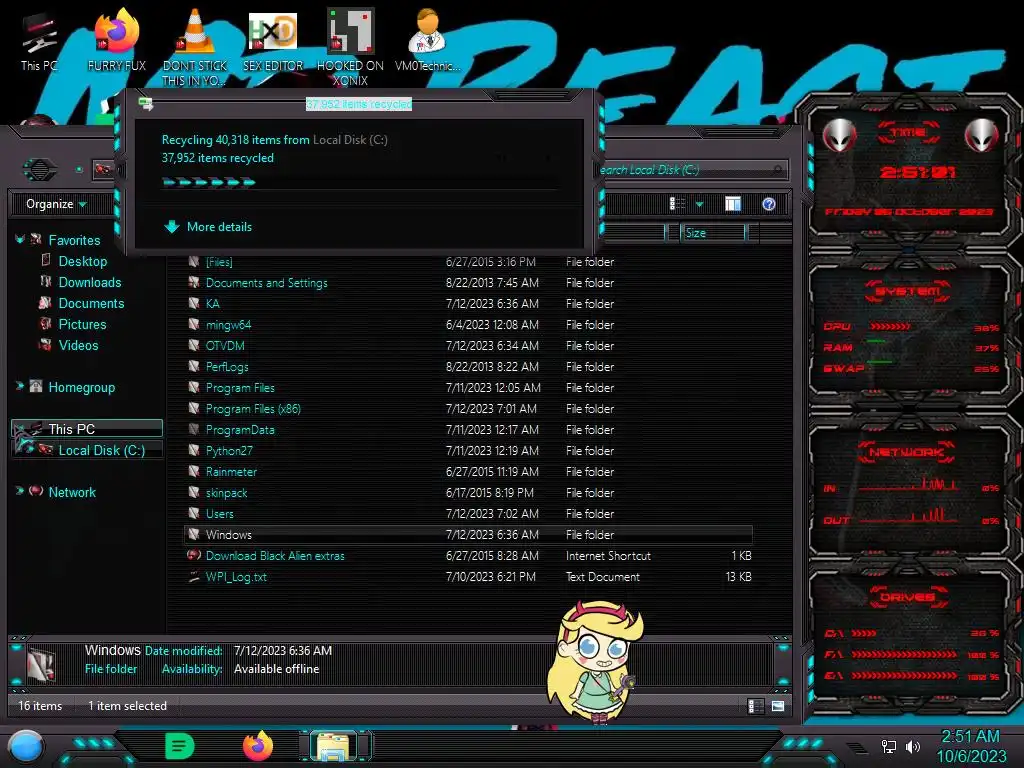The height and width of the screenshot is (768, 1024).
Task: Select the skinpack folder
Action: [x=468, y=492]
